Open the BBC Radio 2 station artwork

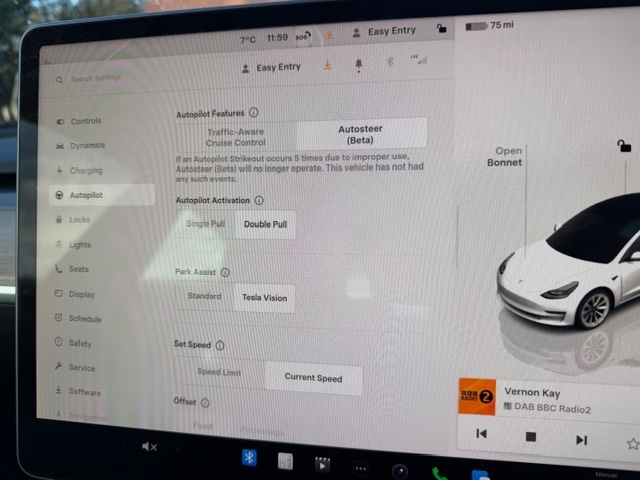click(477, 397)
